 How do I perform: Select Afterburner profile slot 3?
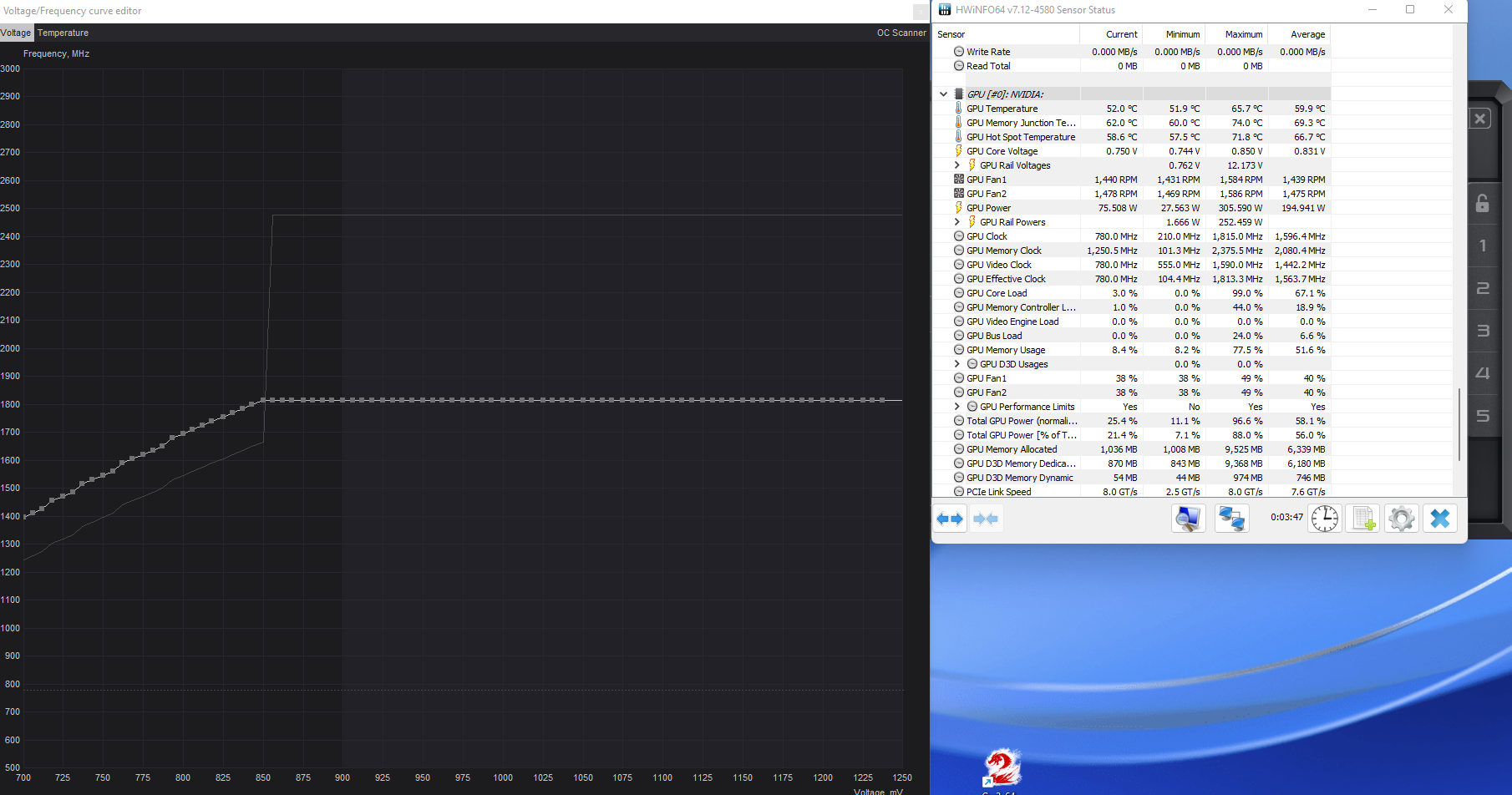coord(1483,331)
